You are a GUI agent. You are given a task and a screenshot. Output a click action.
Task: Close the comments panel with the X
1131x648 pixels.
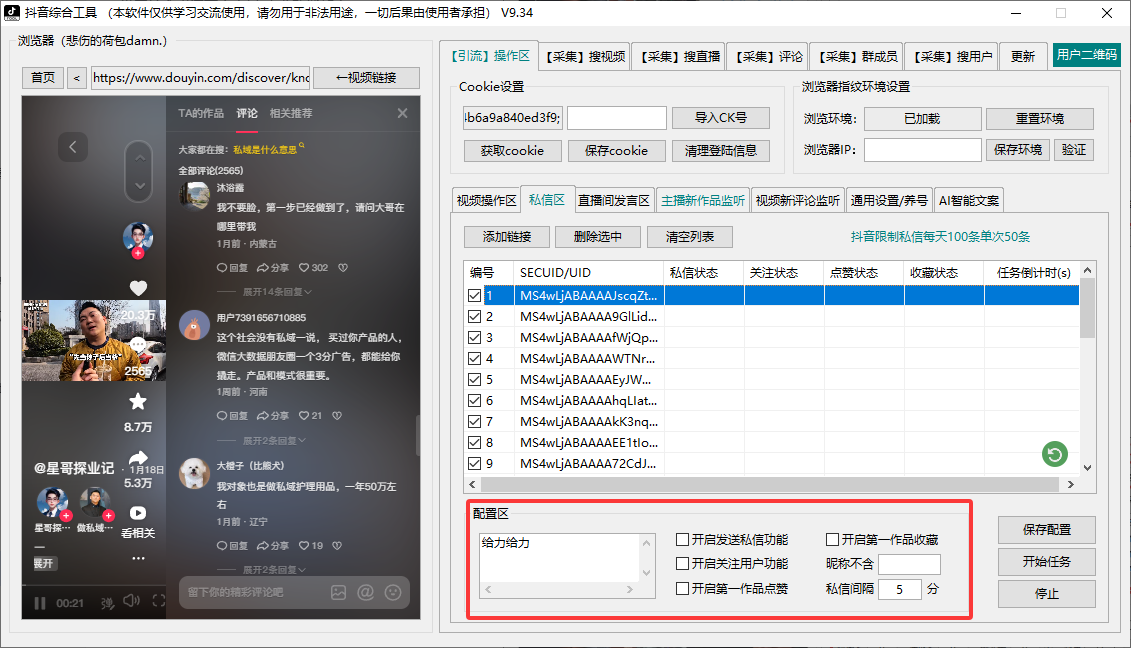(x=402, y=114)
